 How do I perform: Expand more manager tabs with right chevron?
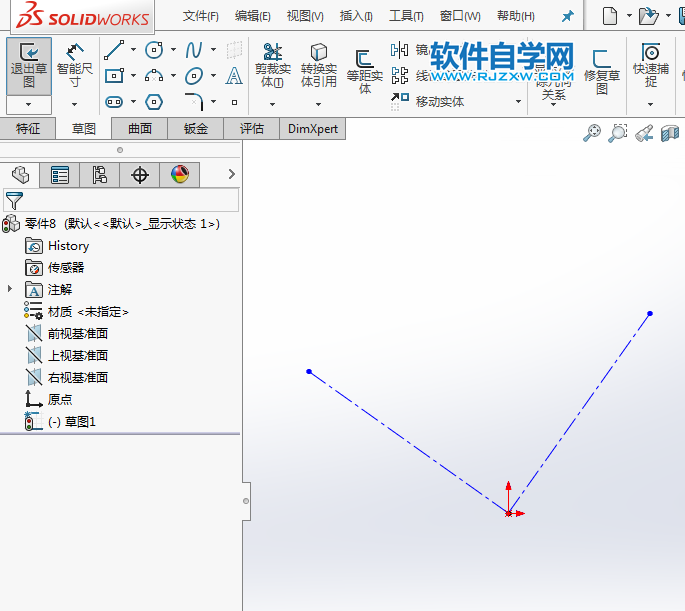click(232, 174)
